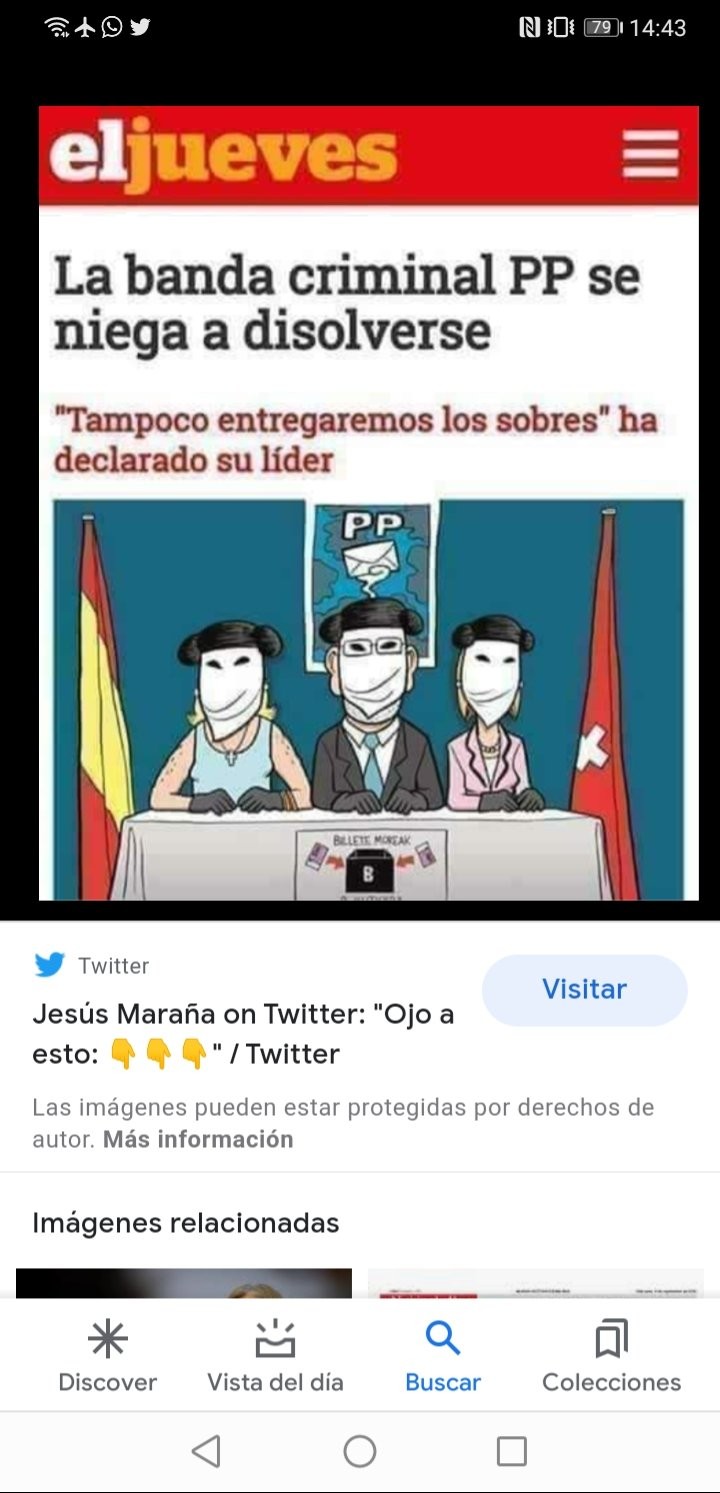Tap the WhatsApp notification icon

point(112,28)
